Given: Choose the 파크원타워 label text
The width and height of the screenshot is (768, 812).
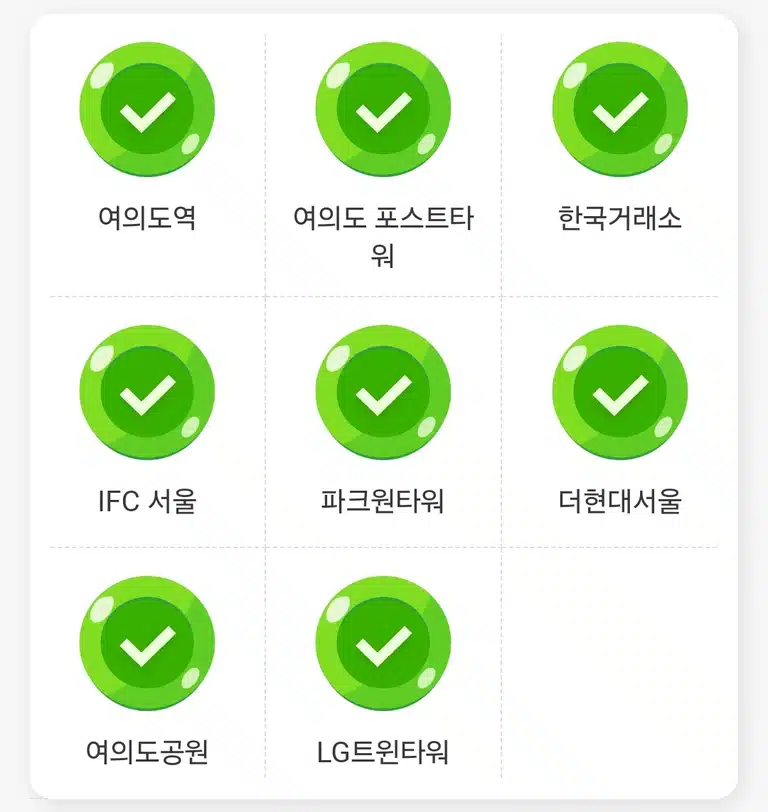Looking at the screenshot, I should [x=383, y=501].
